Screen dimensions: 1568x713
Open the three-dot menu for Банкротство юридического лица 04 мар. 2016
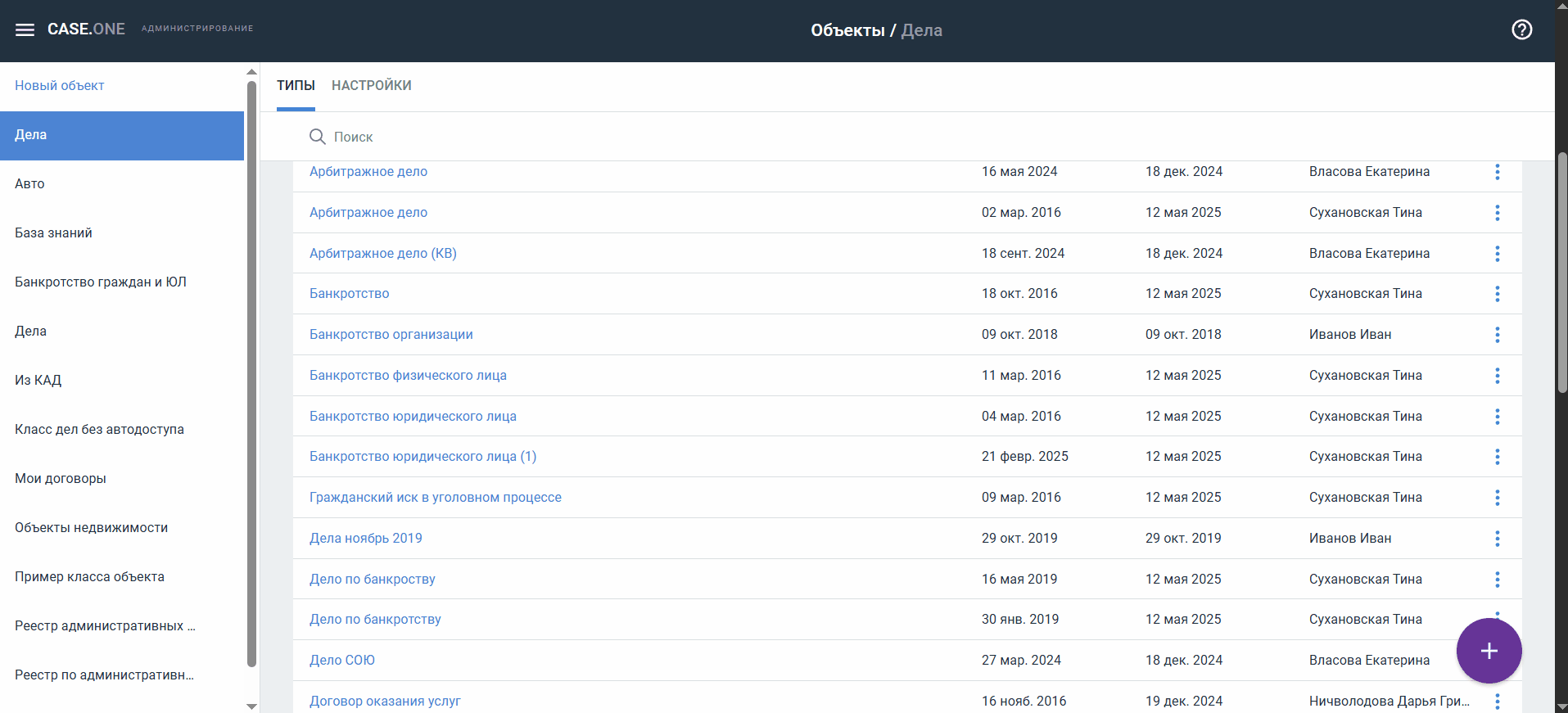(x=1497, y=417)
